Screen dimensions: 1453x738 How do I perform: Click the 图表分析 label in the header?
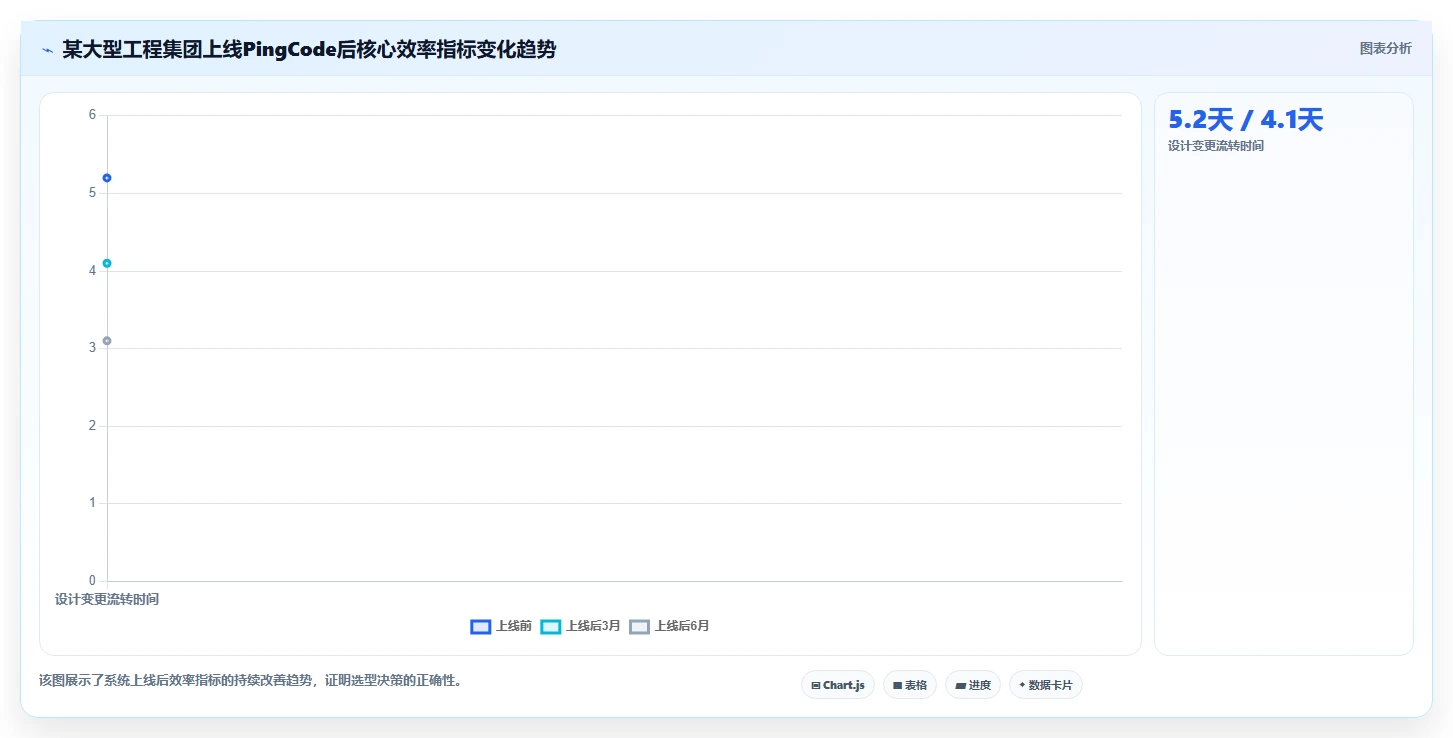point(1385,48)
